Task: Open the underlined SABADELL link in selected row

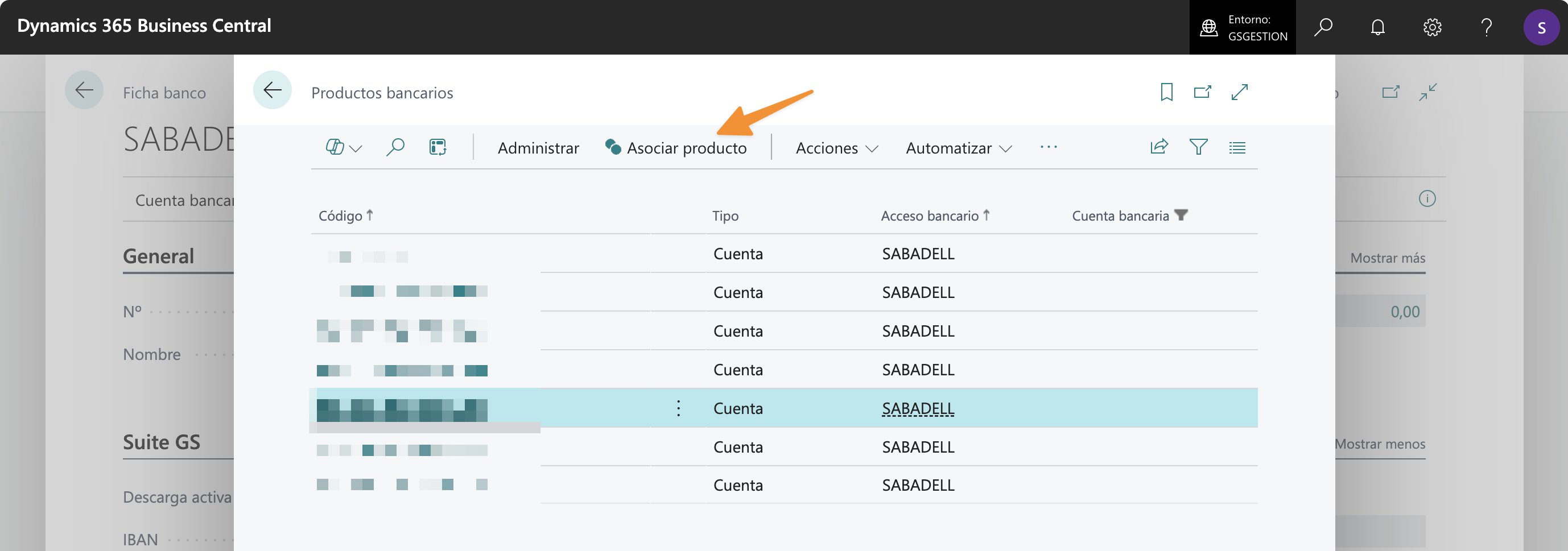Action: click(x=918, y=408)
